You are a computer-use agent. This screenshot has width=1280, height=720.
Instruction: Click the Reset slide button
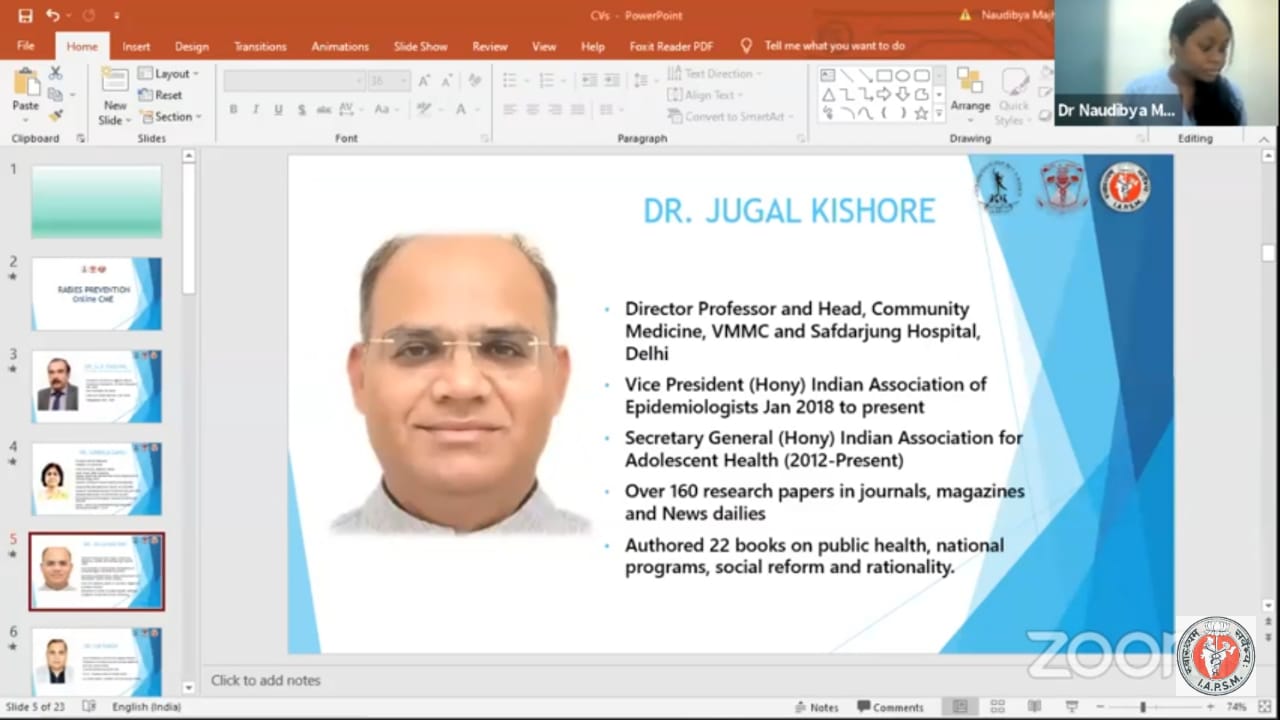pos(160,95)
